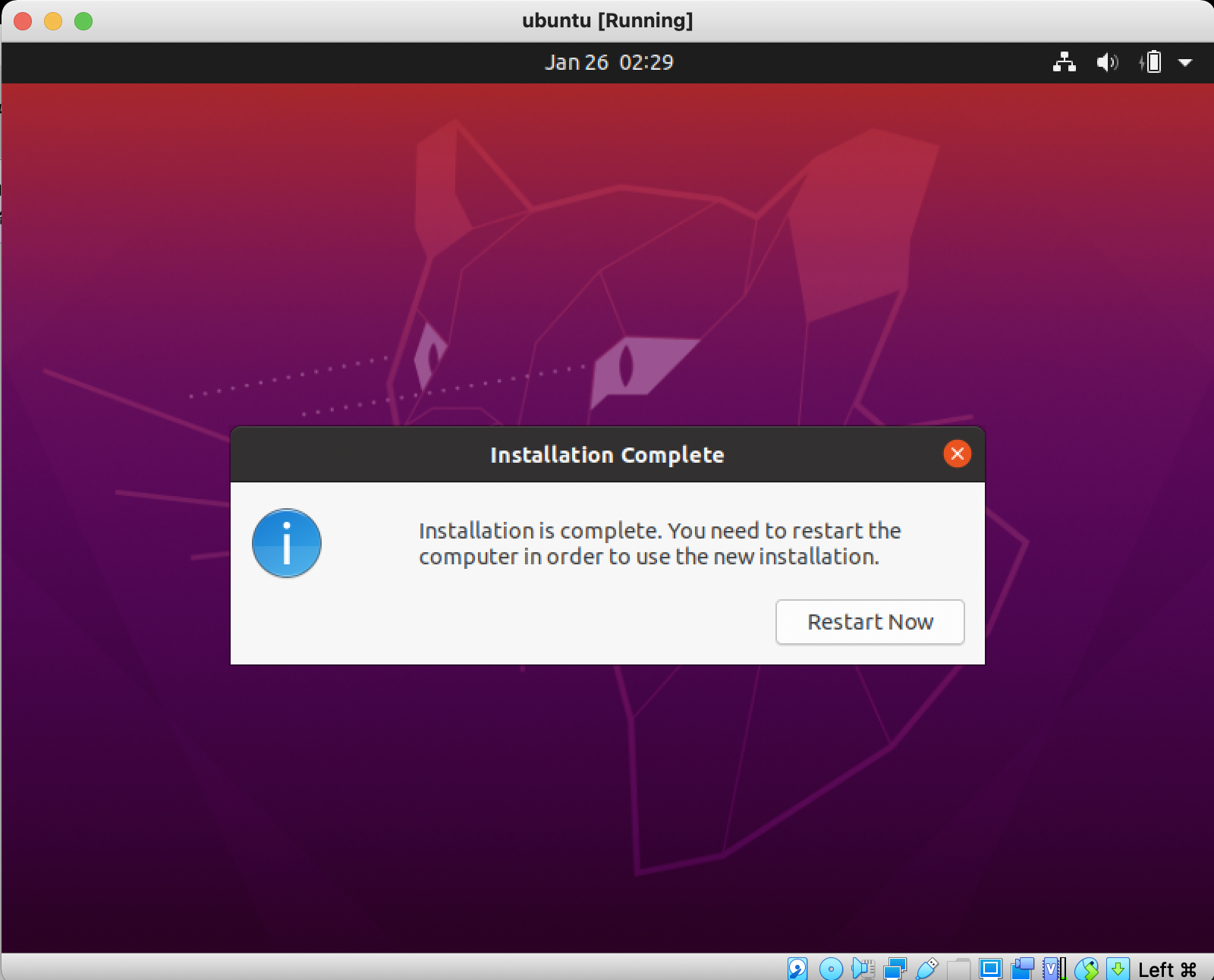This screenshot has width=1214, height=980.
Task: Click the volume speaker icon in top bar
Action: coord(1107,62)
